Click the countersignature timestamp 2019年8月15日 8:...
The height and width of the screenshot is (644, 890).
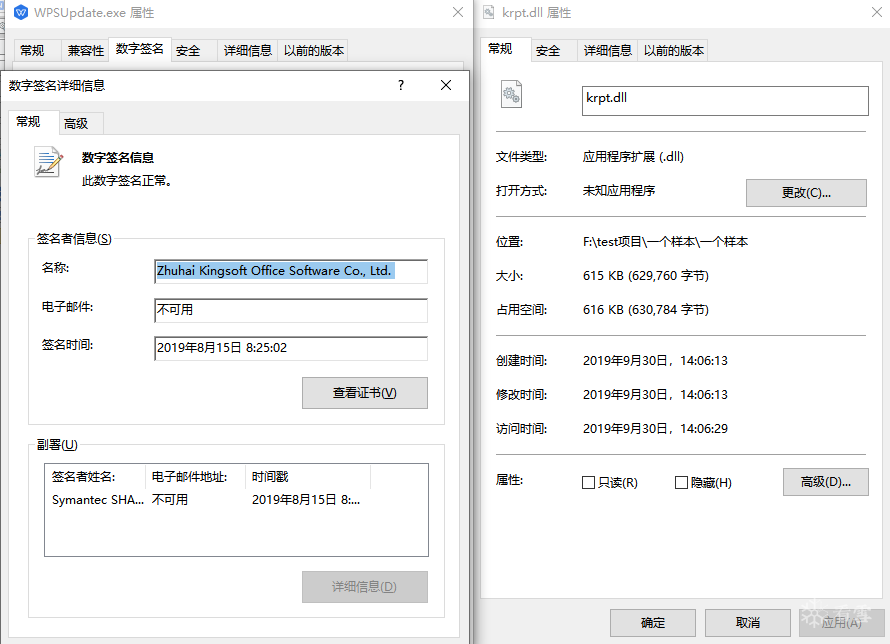point(306,500)
